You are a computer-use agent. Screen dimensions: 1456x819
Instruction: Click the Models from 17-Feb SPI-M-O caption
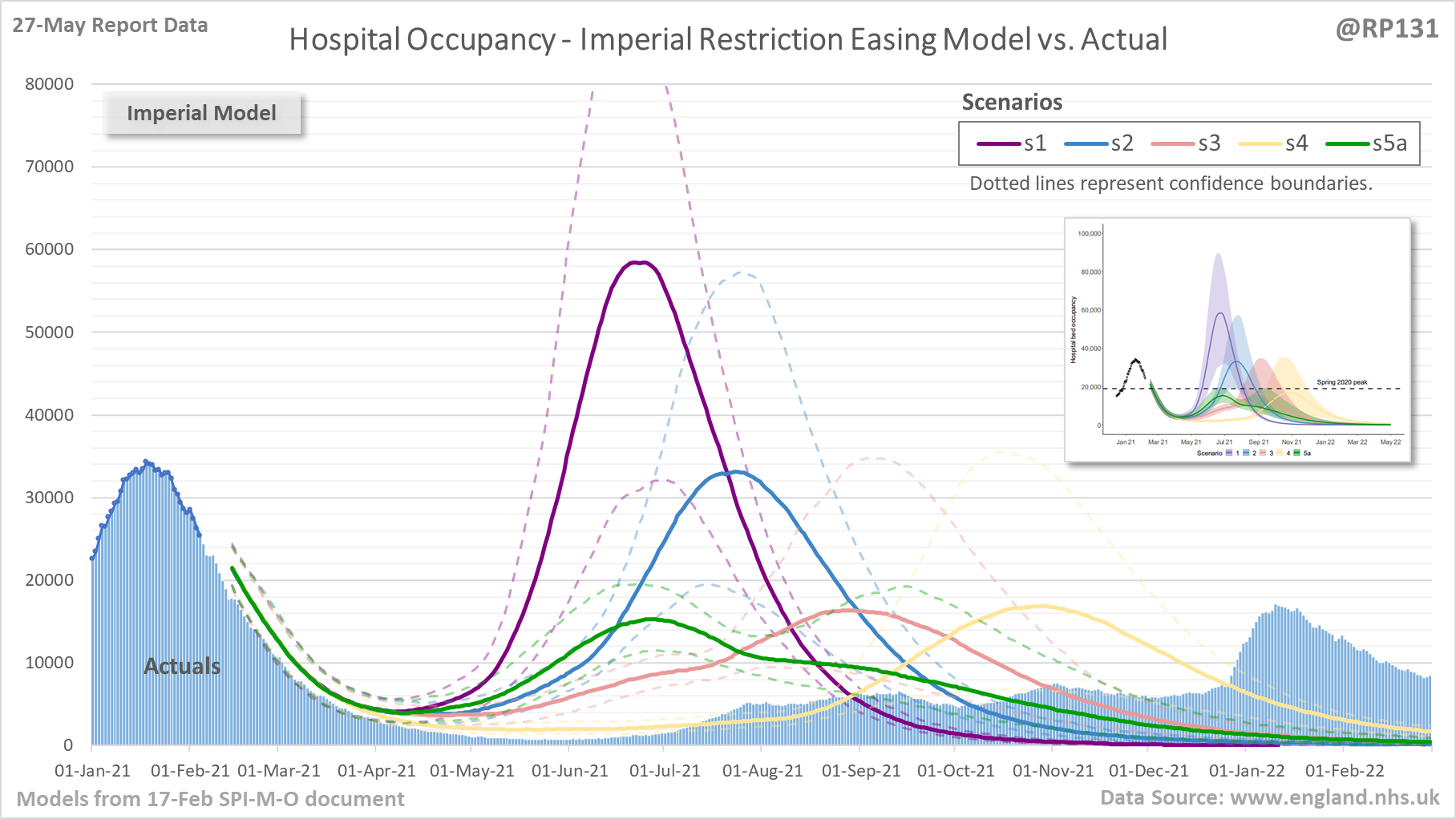pos(210,799)
